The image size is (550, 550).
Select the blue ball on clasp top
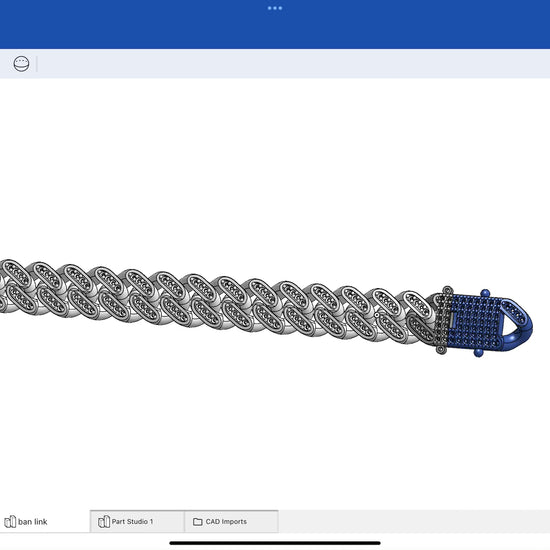click(485, 293)
